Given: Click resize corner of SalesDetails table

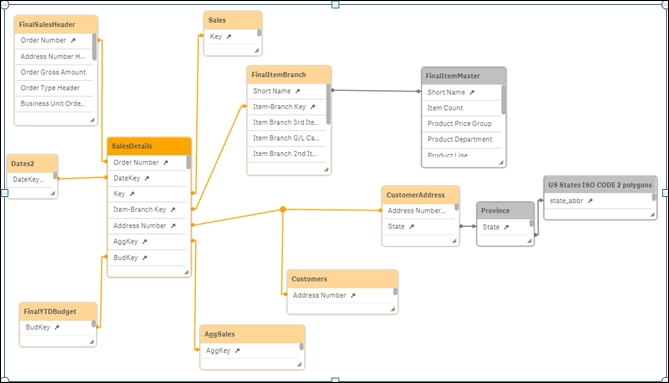Looking at the screenshot, I should click(186, 272).
